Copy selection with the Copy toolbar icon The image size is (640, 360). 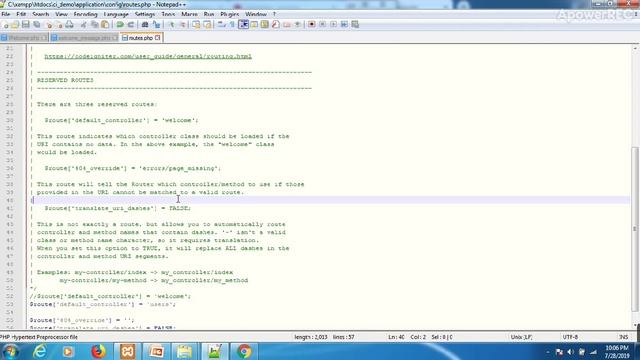[94, 24]
